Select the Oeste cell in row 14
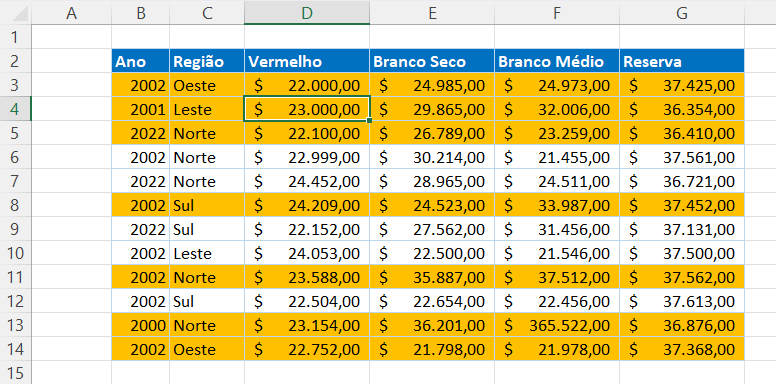 click(207, 349)
